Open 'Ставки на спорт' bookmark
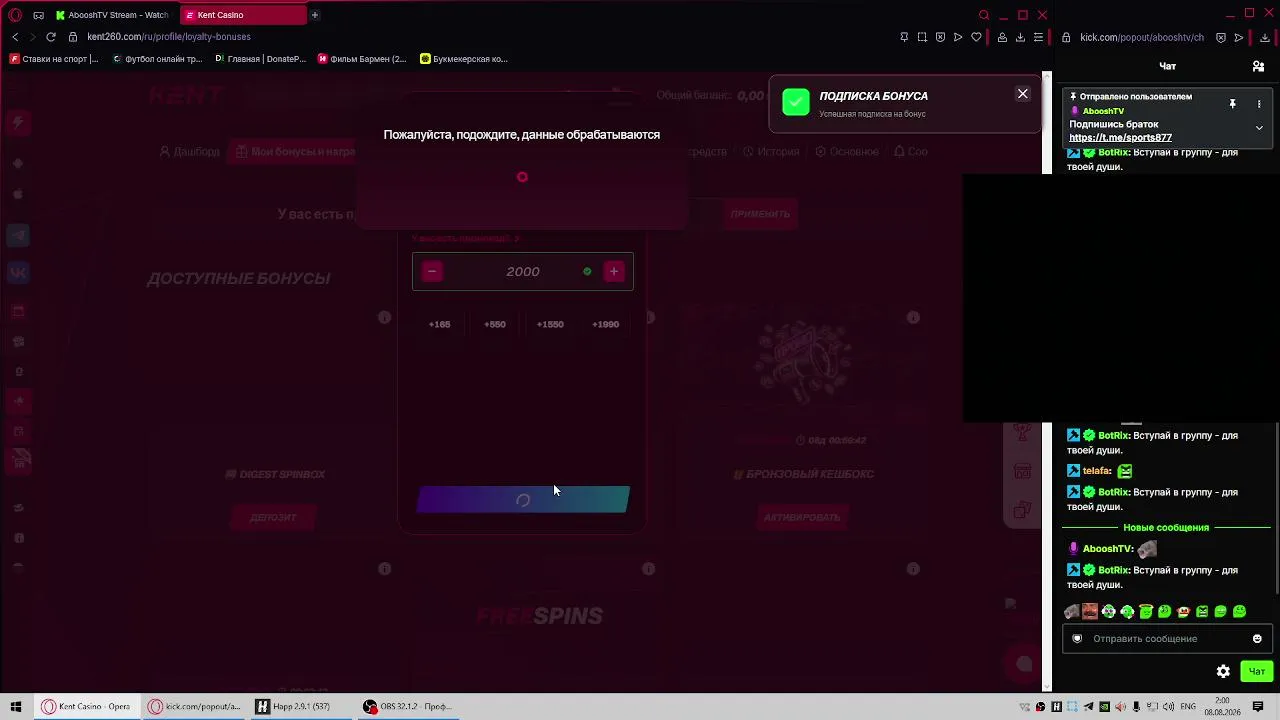1280x720 pixels. (x=55, y=59)
